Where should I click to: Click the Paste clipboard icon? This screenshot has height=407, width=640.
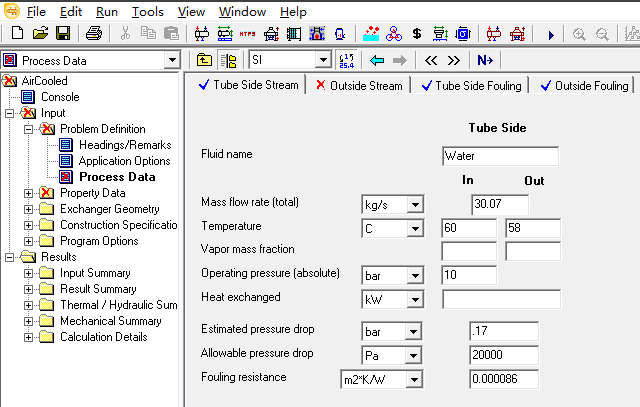pyautogui.click(x=171, y=33)
